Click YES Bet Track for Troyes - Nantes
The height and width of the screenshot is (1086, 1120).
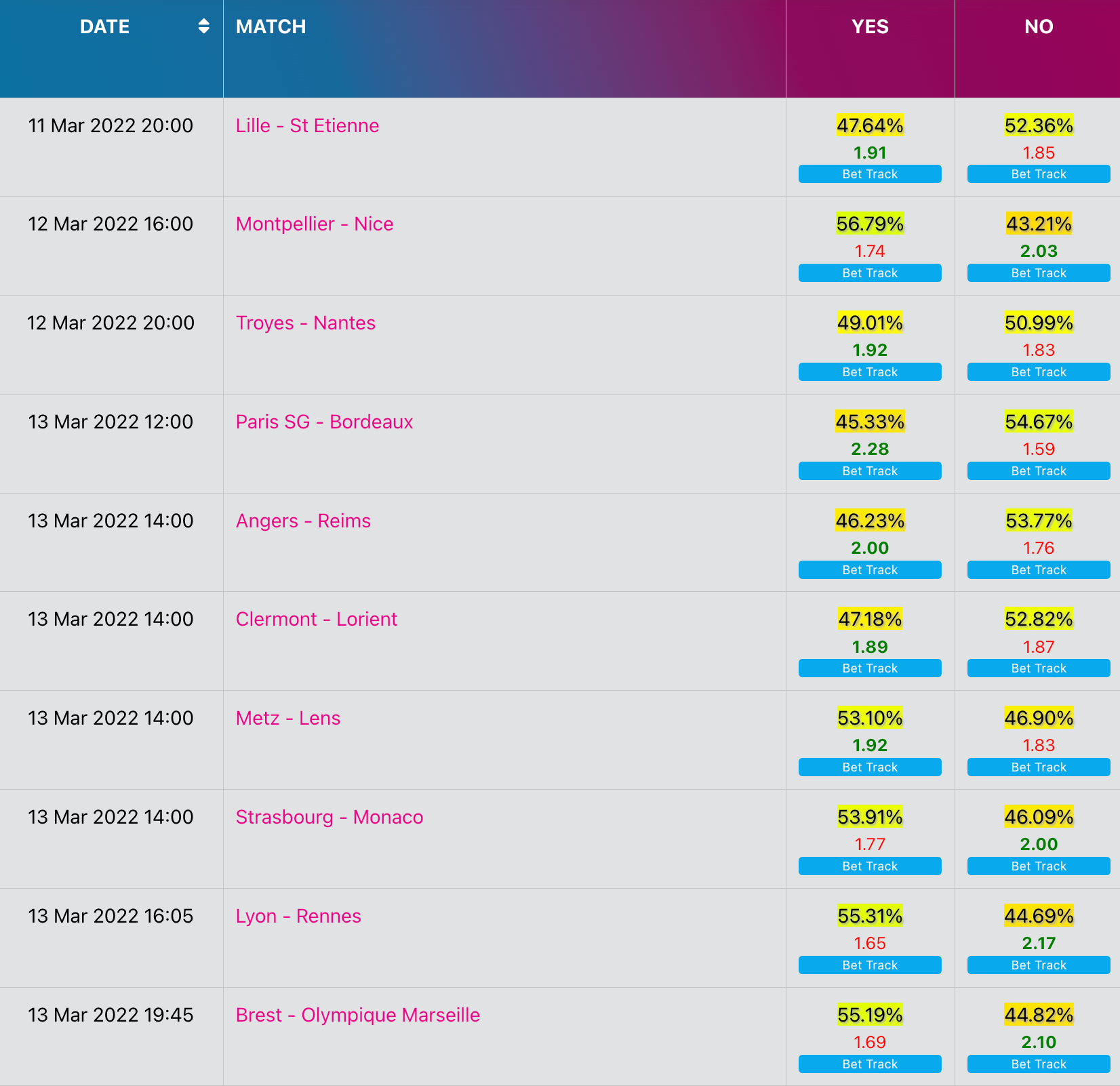tap(870, 372)
